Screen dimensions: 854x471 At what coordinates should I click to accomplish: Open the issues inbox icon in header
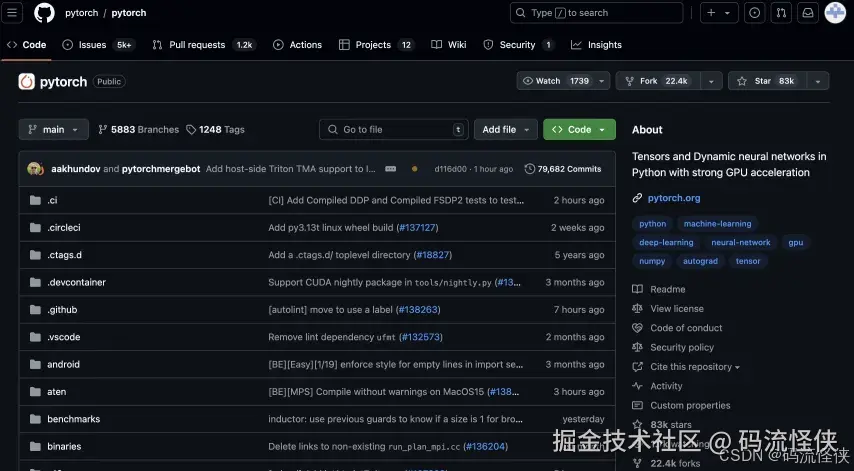(x=754, y=13)
